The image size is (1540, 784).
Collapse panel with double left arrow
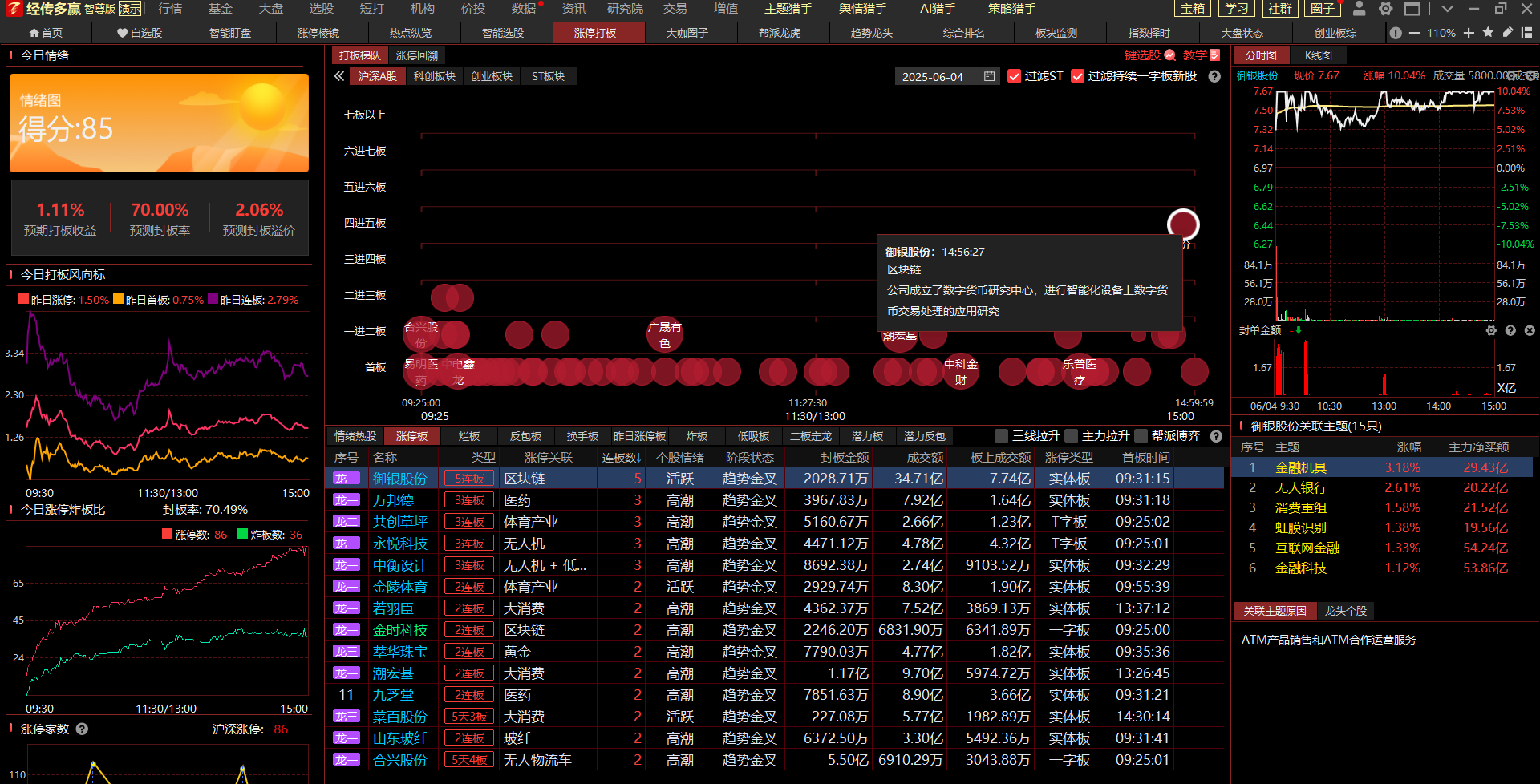pos(339,76)
